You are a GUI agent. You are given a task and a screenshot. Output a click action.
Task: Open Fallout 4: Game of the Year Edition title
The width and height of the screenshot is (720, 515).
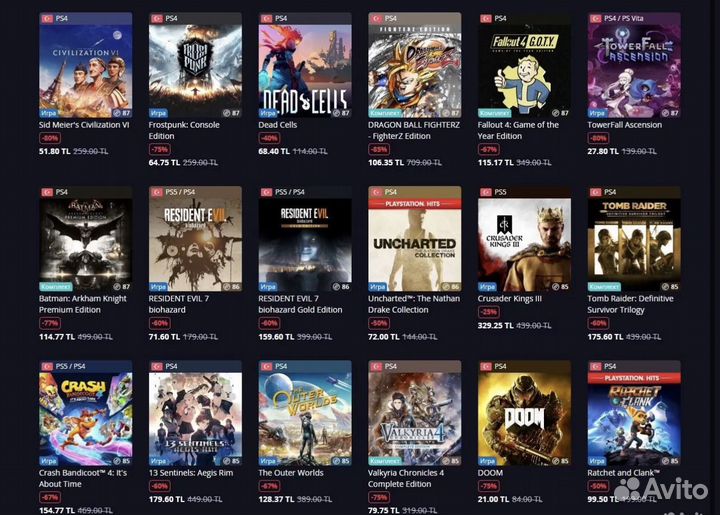518,130
